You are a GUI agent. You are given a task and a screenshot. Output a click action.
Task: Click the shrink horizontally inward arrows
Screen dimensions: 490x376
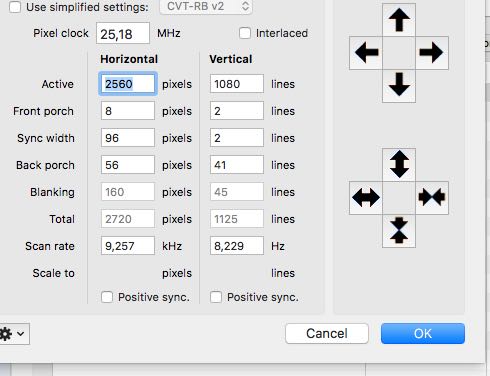pos(432,198)
